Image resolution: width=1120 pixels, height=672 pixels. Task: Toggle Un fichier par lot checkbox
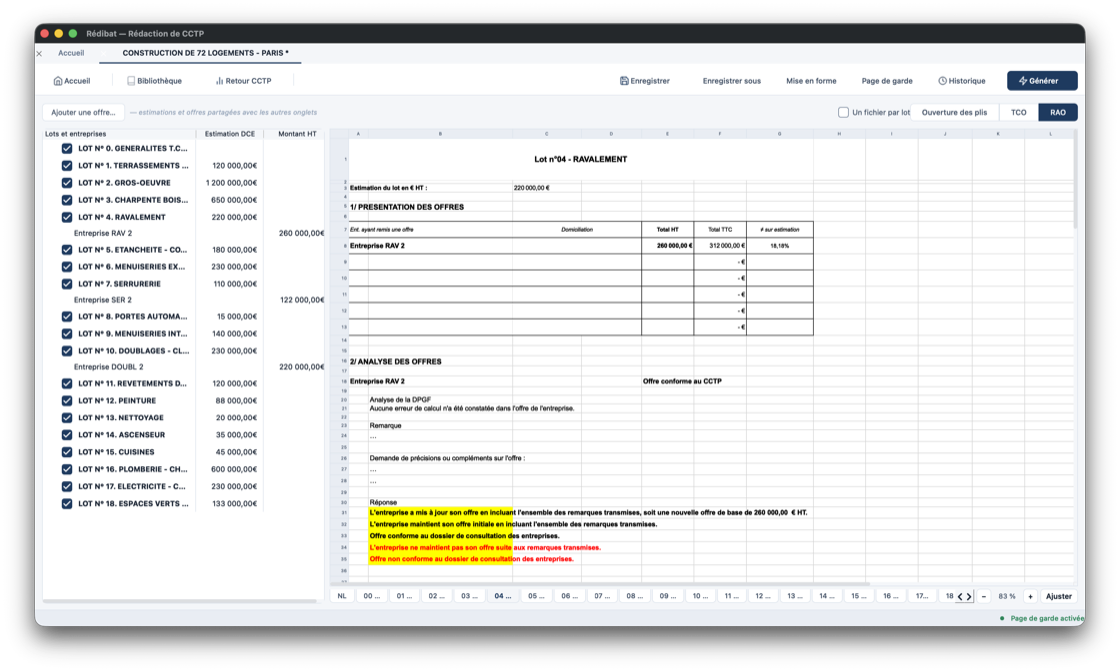coord(844,112)
